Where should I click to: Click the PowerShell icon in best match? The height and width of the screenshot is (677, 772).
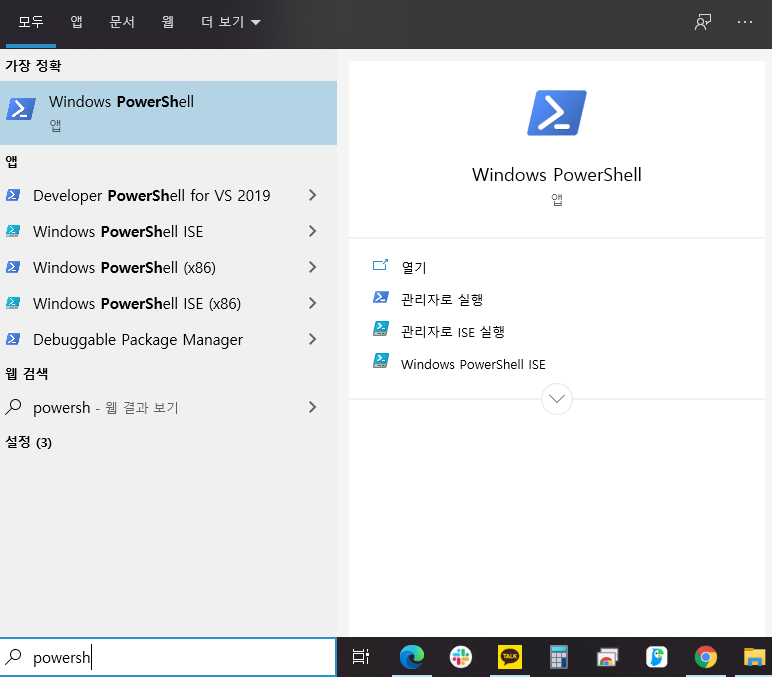pyautogui.click(x=21, y=109)
